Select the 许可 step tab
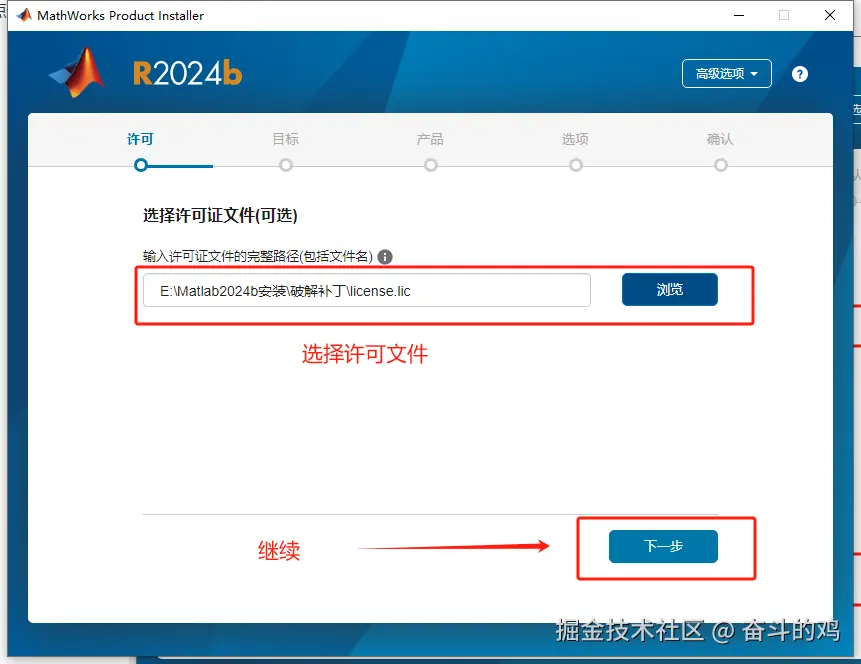This screenshot has height=664, width=861. tap(140, 139)
